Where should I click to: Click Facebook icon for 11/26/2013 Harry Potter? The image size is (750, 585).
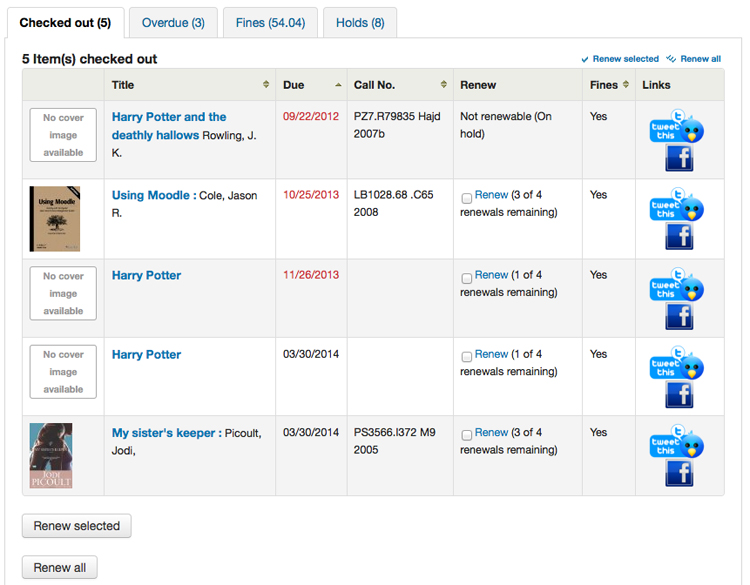pyautogui.click(x=679, y=316)
